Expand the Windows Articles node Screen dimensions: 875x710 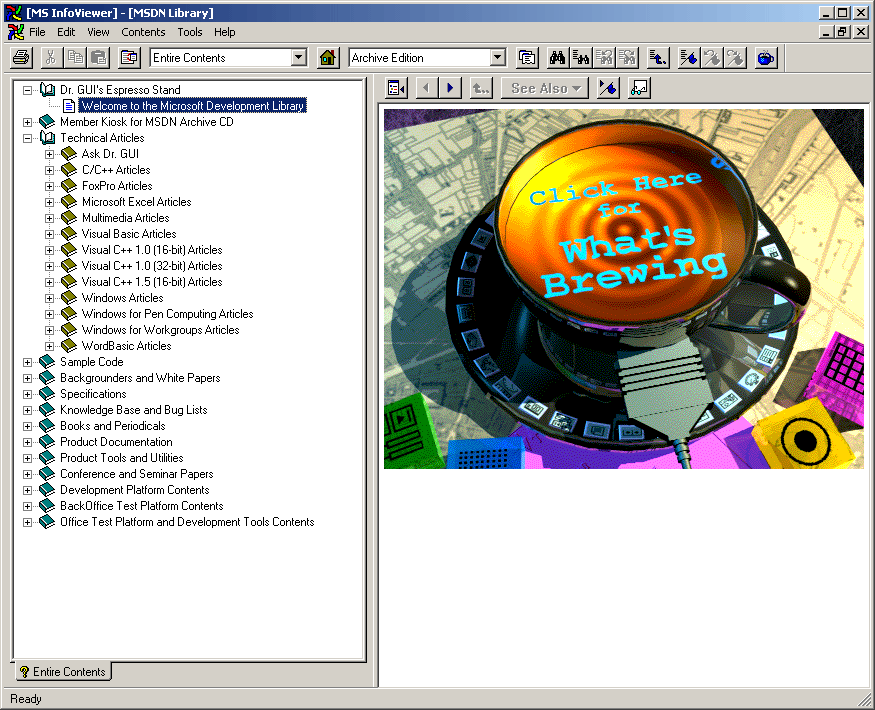point(49,298)
